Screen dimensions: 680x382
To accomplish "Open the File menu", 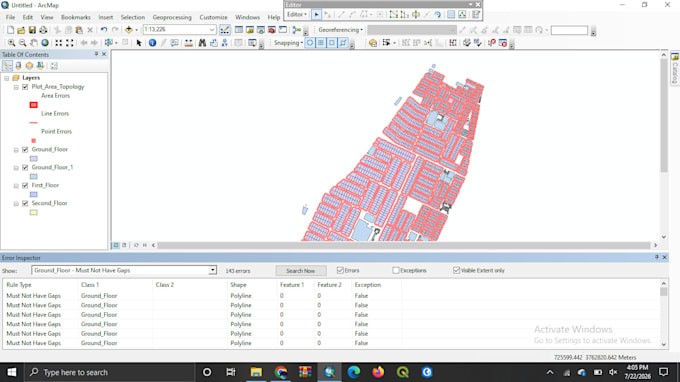I will (x=10, y=17).
